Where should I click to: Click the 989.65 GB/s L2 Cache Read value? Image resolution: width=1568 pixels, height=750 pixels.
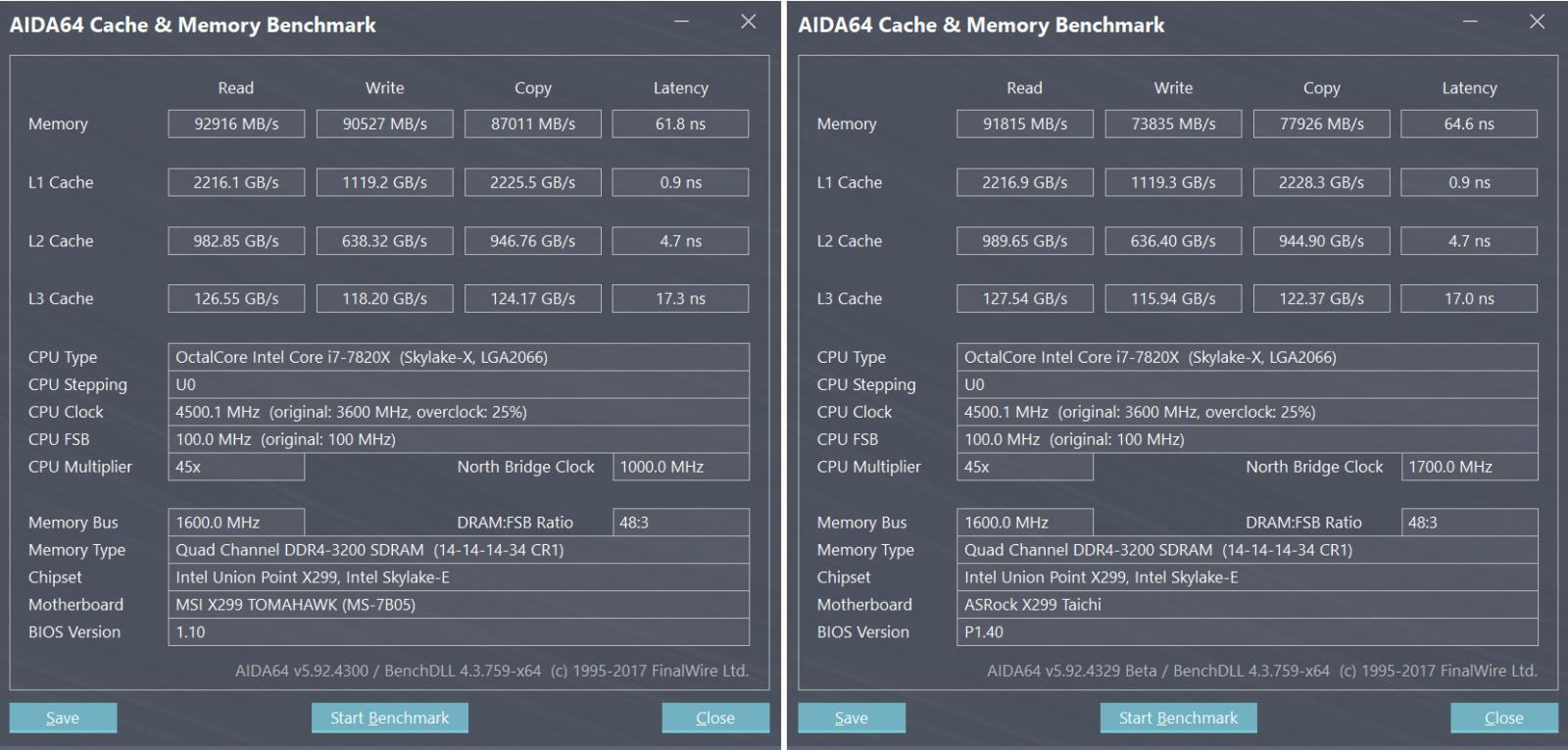pos(1024,241)
